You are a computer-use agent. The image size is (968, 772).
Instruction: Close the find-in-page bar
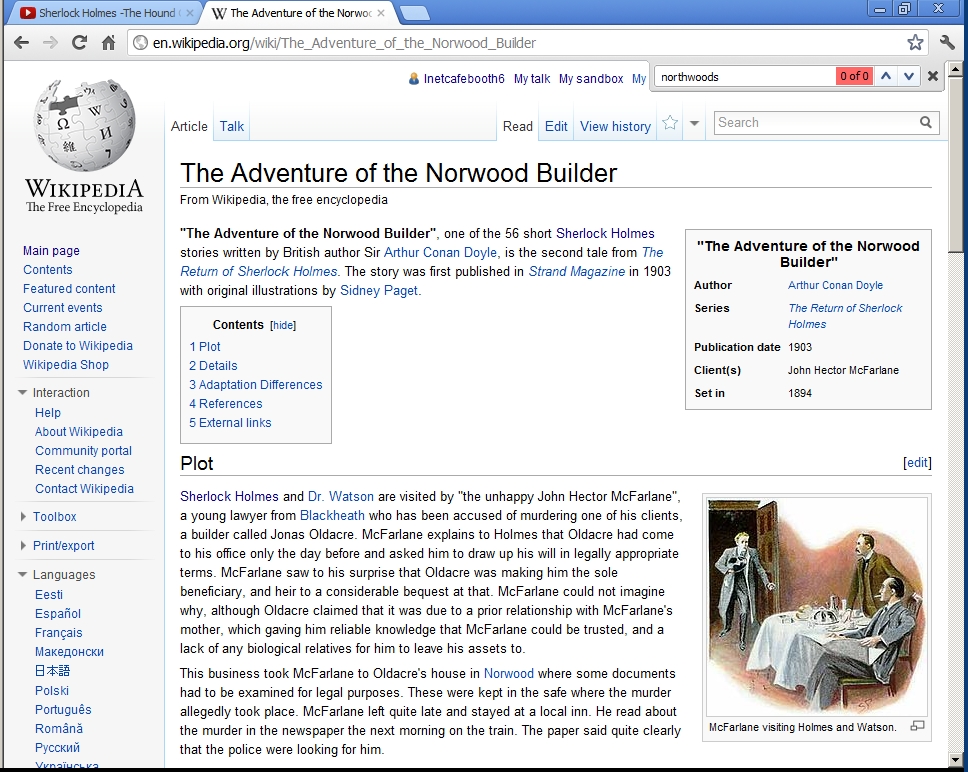(933, 77)
